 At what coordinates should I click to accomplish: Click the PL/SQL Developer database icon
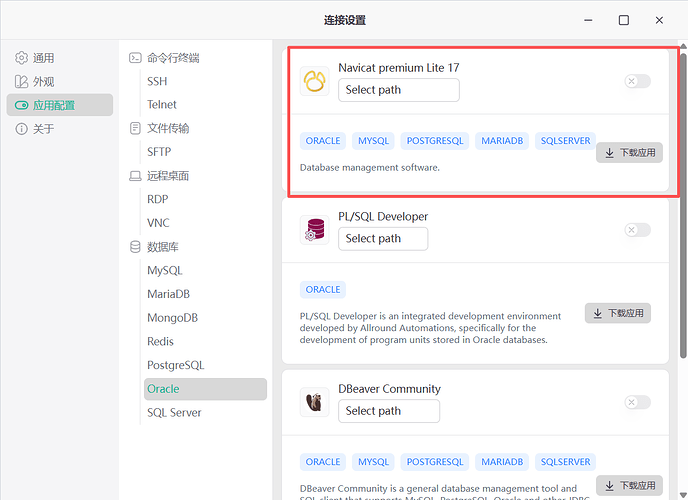point(315,230)
